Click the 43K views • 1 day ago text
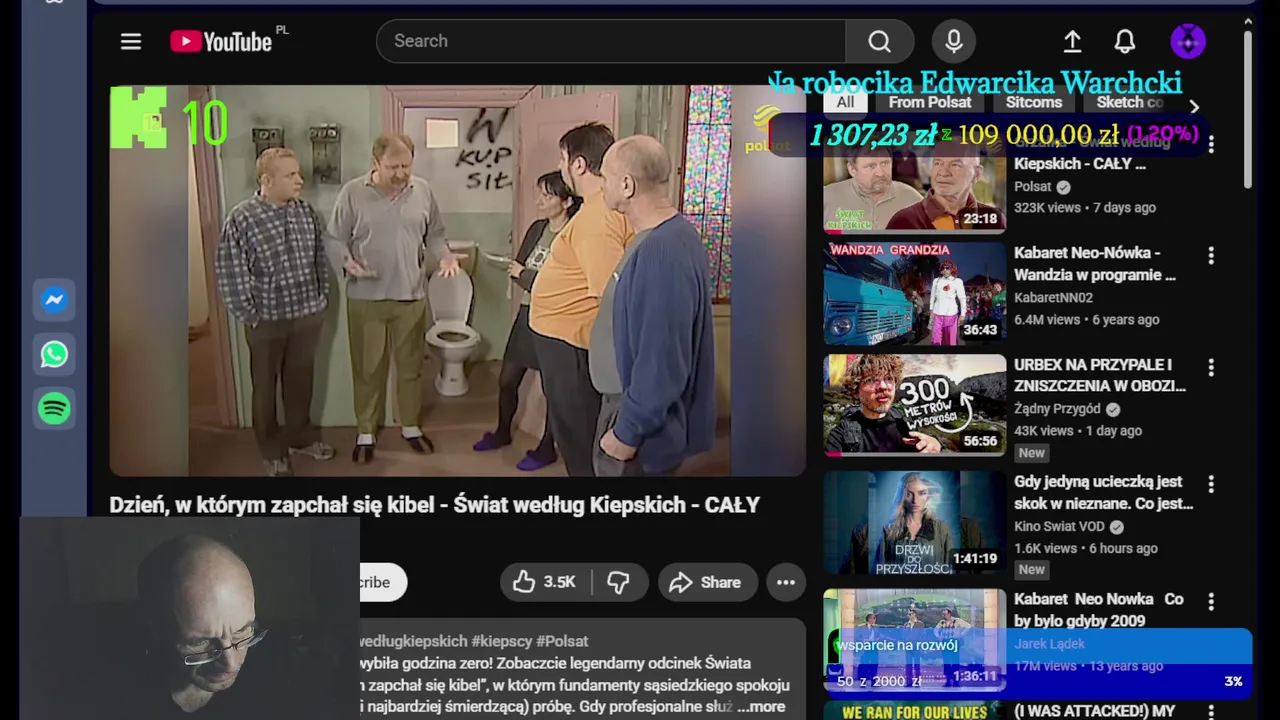The height and width of the screenshot is (720, 1280). tap(1078, 431)
